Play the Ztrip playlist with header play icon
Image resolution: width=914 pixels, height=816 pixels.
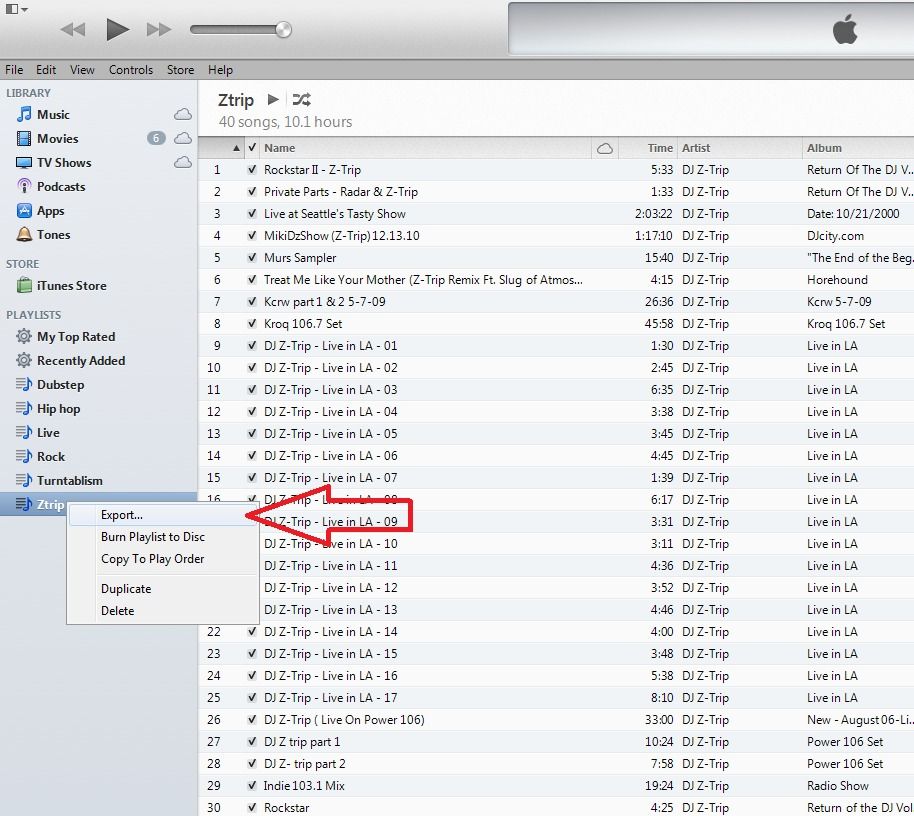273,100
